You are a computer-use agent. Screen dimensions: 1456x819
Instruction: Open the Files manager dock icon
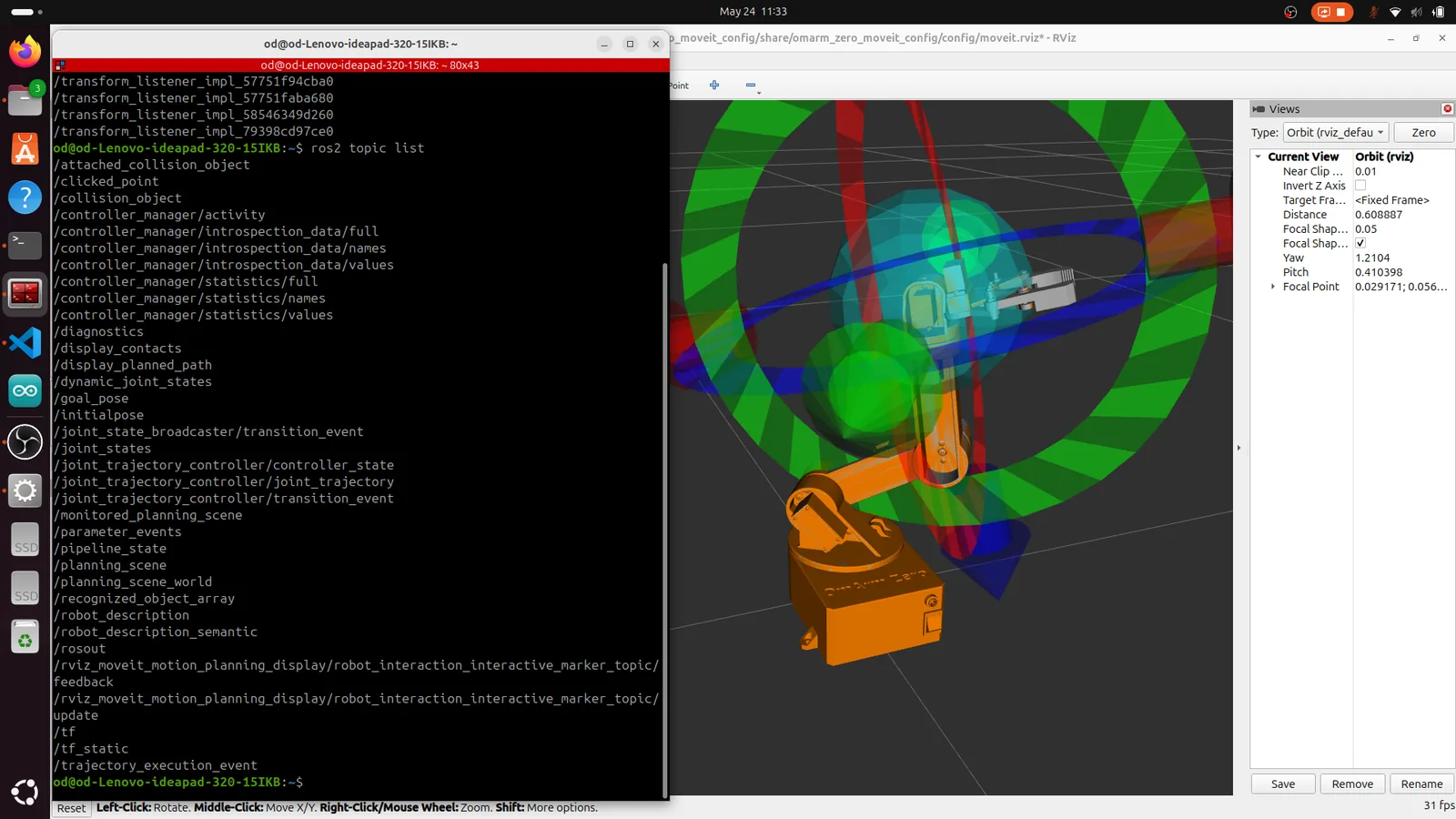25,99
